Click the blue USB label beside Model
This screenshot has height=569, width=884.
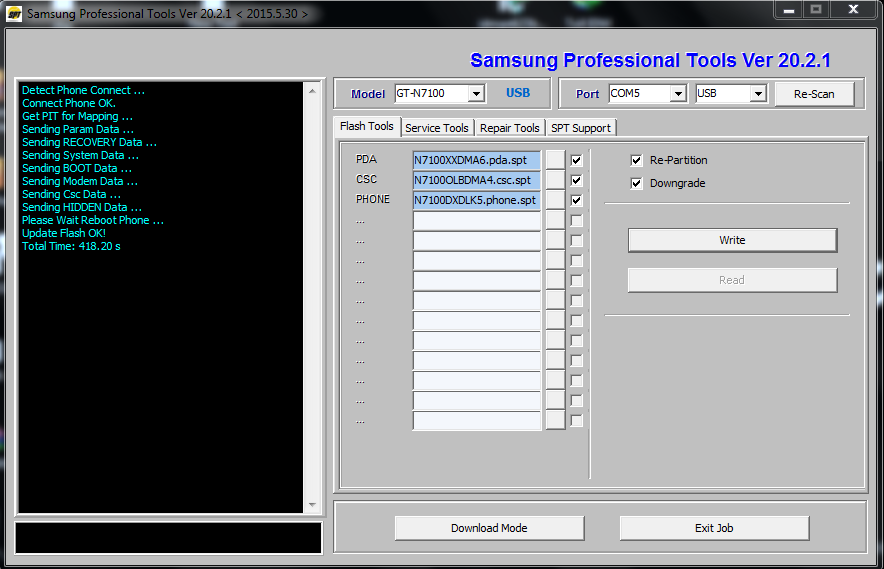pyautogui.click(x=518, y=93)
